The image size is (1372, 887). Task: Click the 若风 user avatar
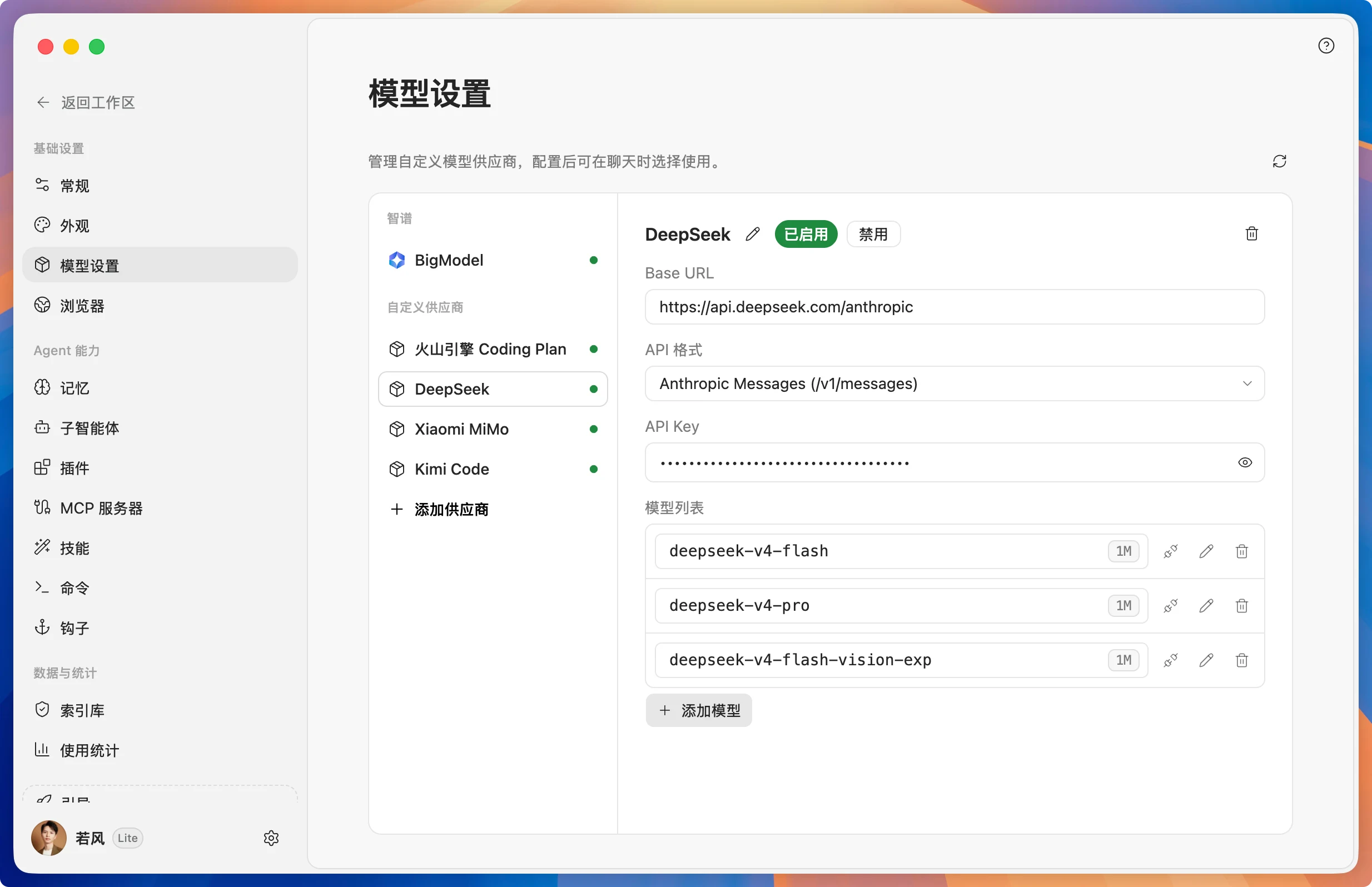click(48, 838)
